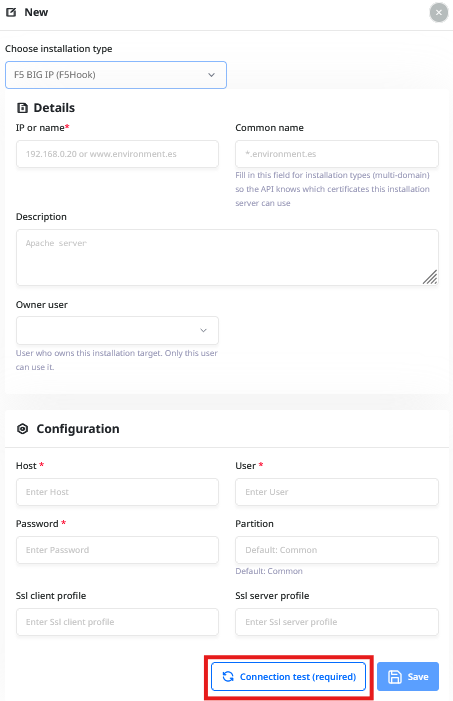
Task: Click the Details section icon
Action: point(22,108)
